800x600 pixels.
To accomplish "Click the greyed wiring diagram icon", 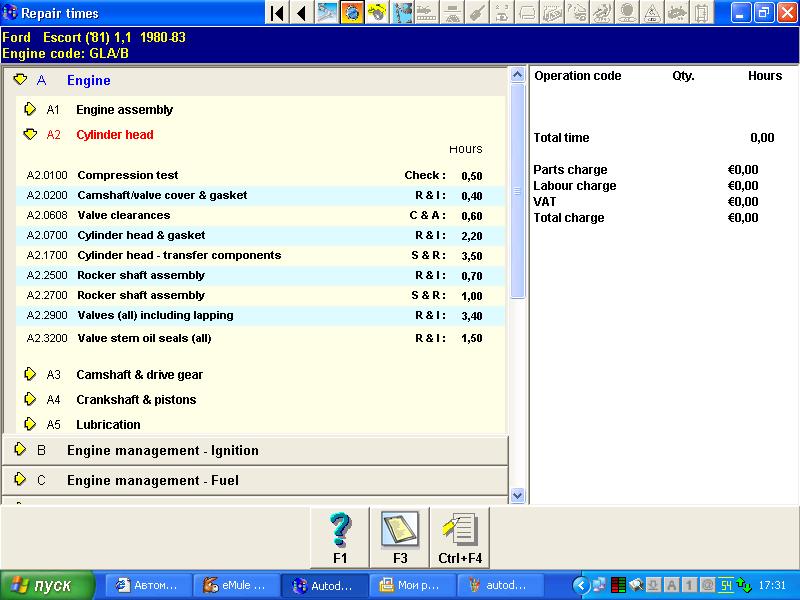I will coord(677,13).
